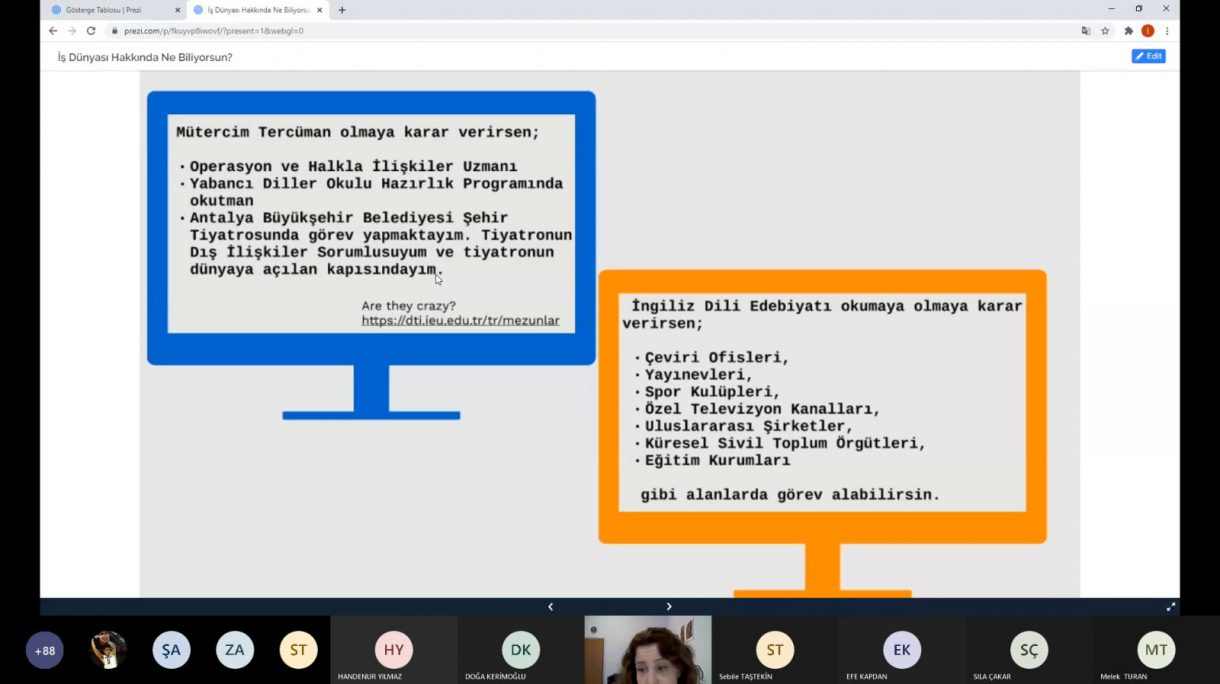Open the browser extensions puzzle icon
This screenshot has width=1220, height=684.
point(1128,31)
